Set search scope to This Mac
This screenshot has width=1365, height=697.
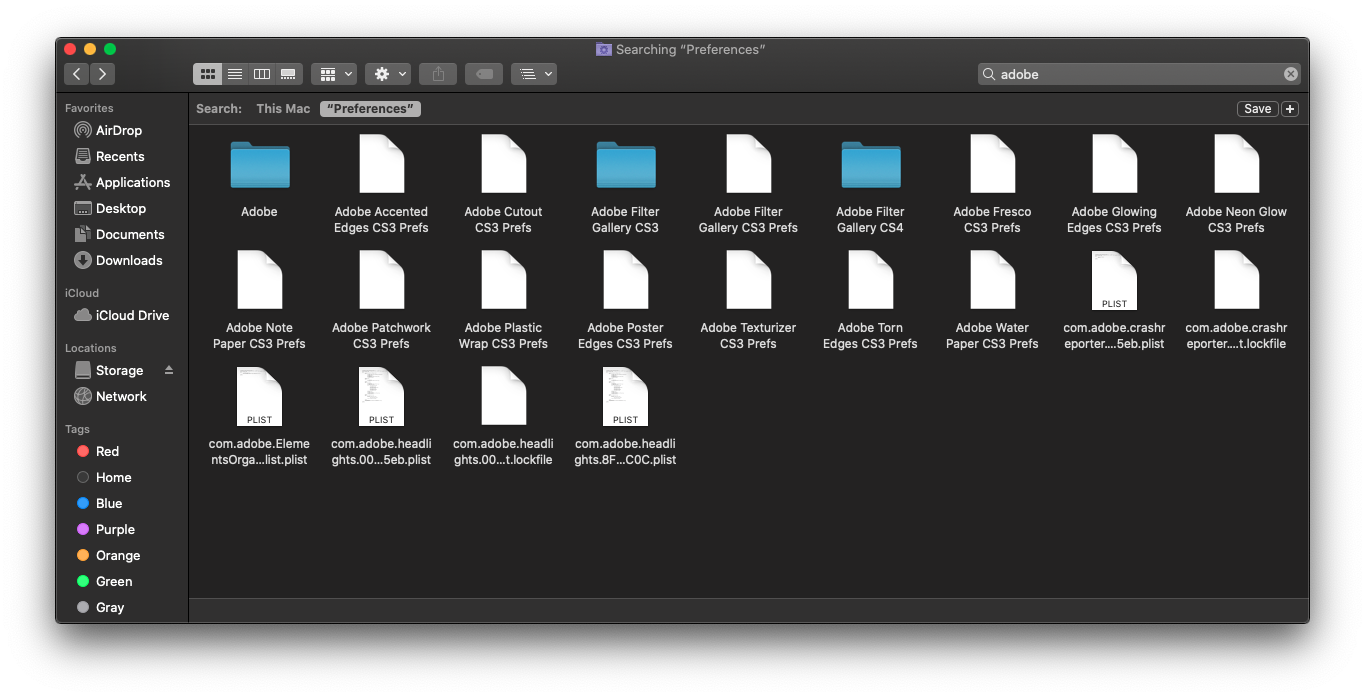(x=283, y=109)
